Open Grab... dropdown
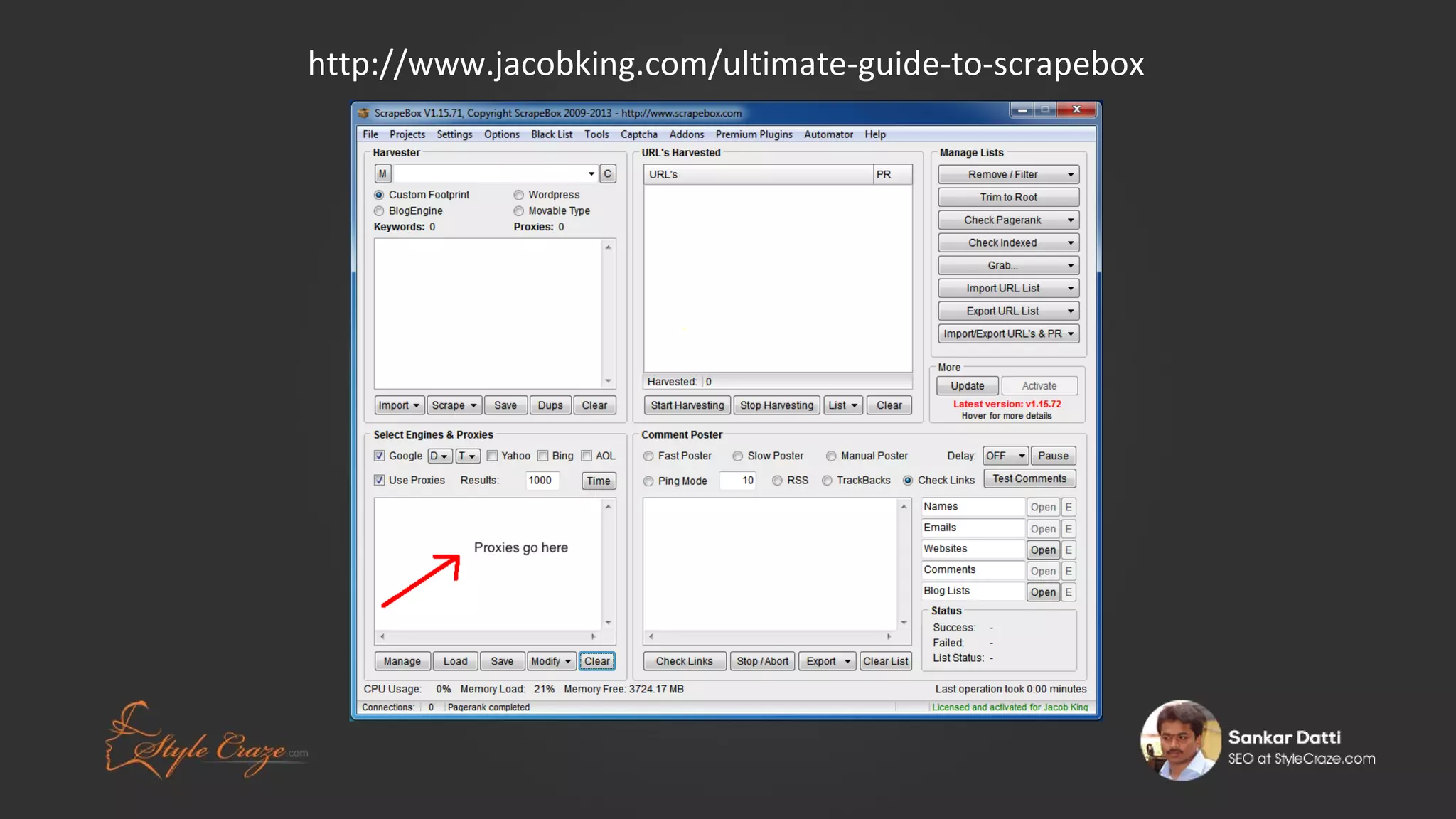The image size is (1456, 819). point(1008,266)
